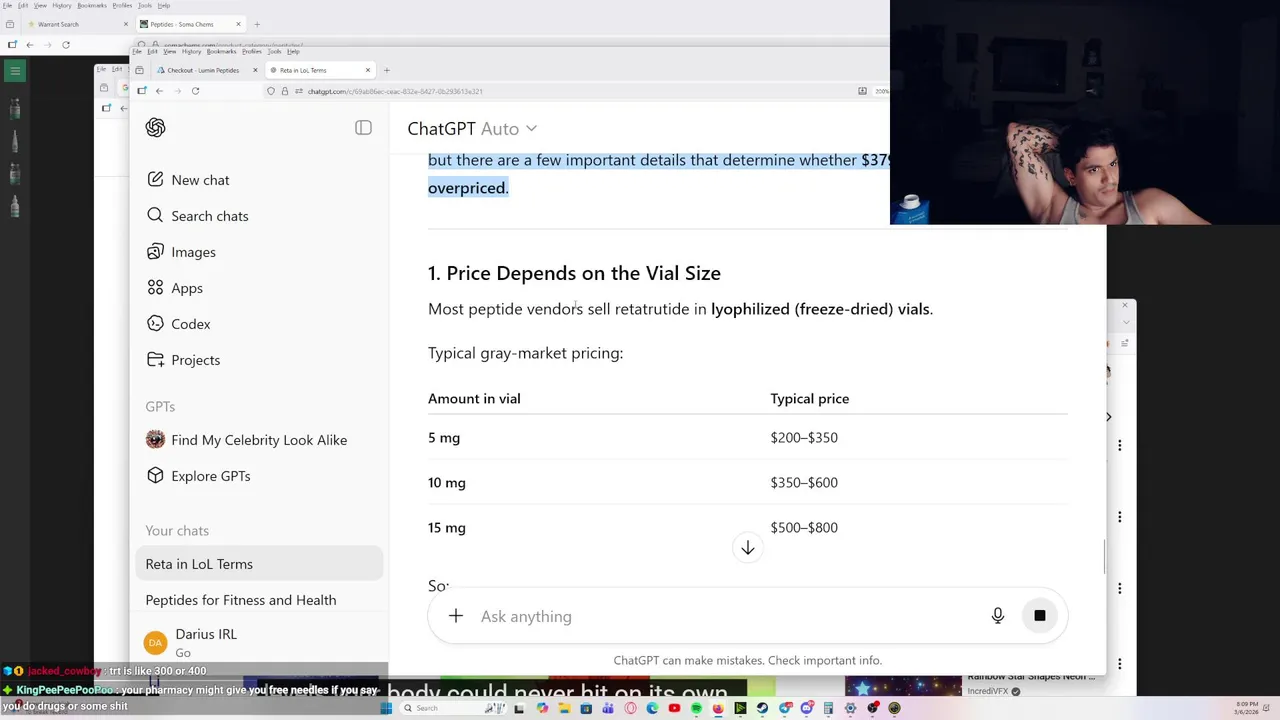Screen dimensions: 1280x720
Task: Click the shield icon in ChatGPT address bar
Action: pyautogui.click(x=271, y=91)
